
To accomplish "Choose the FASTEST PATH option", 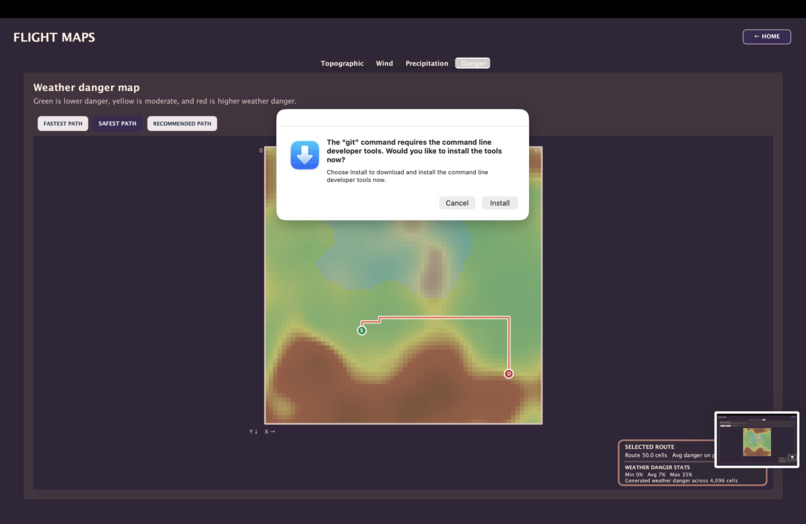I will click(63, 123).
